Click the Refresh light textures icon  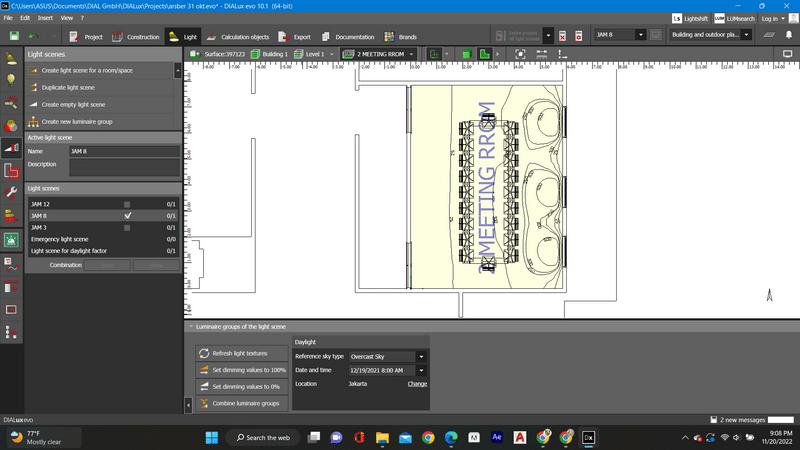[x=204, y=353]
